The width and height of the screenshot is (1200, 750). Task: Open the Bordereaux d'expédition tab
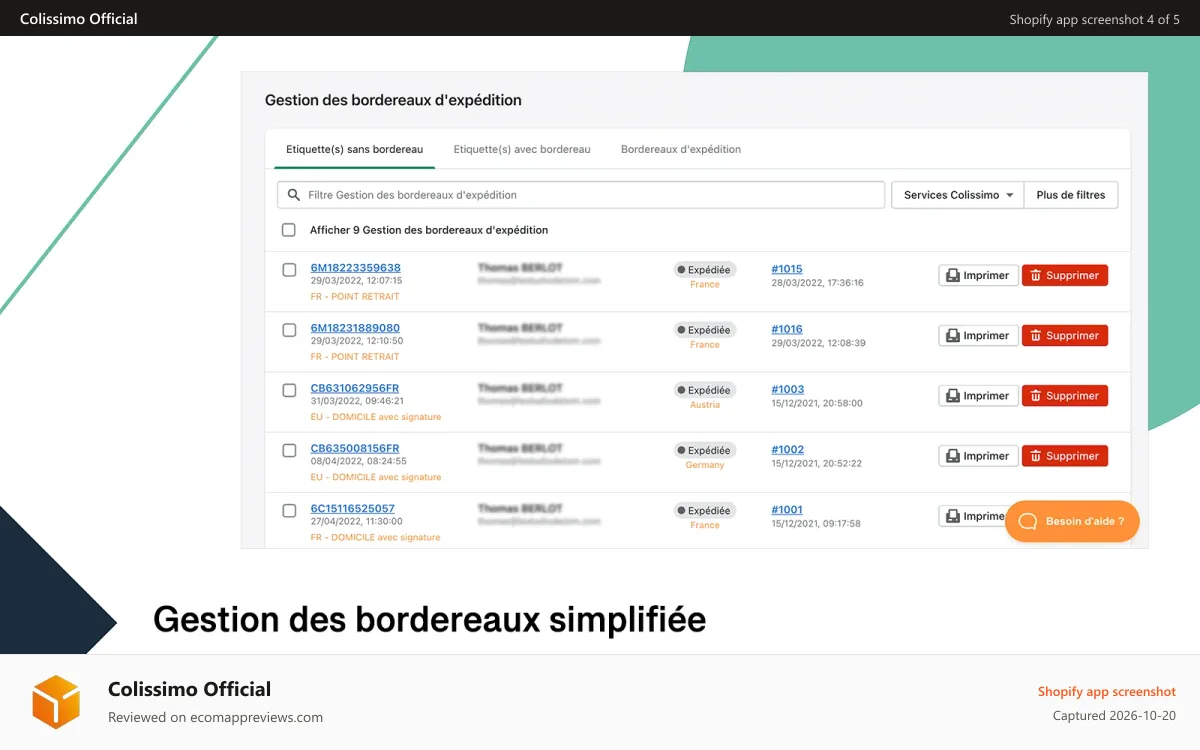point(681,149)
